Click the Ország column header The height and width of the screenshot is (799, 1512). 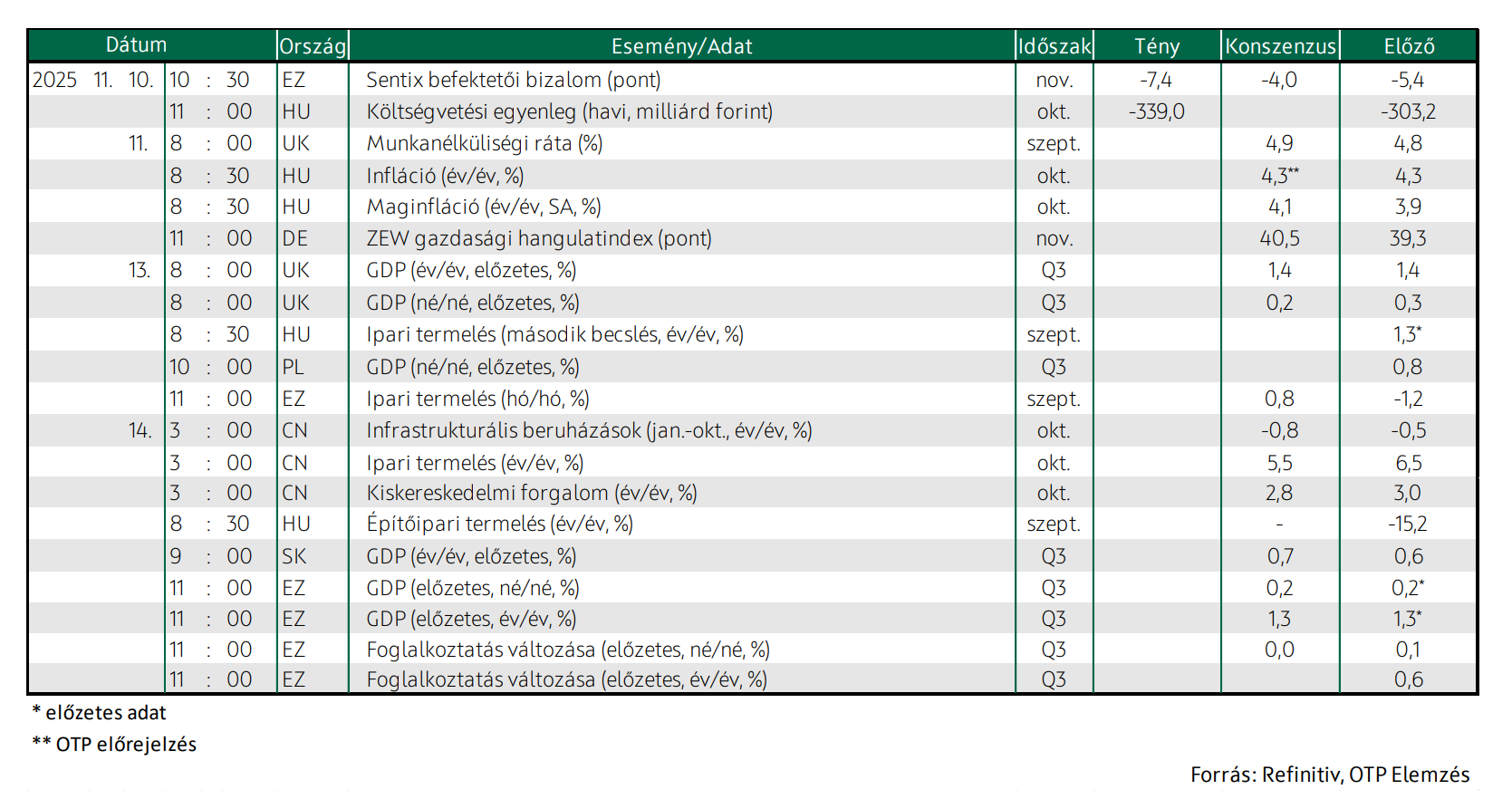point(313,46)
